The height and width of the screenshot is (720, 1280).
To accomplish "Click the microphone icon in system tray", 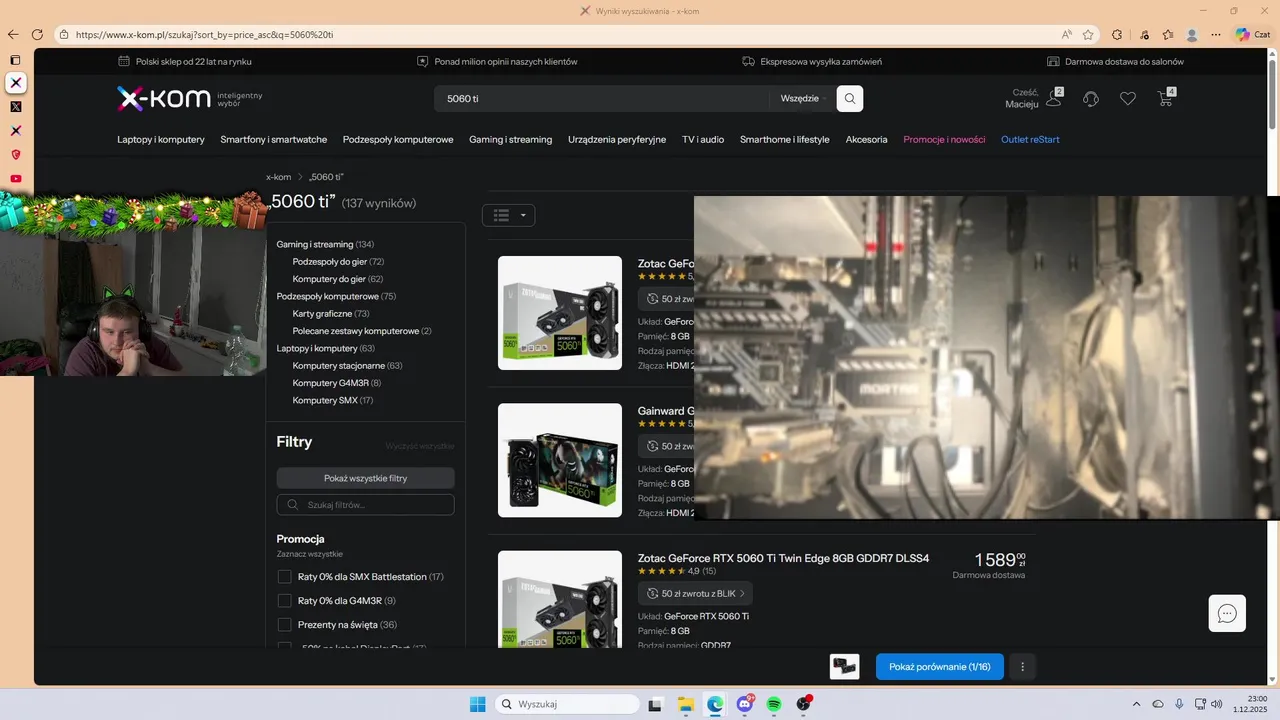I will (x=1179, y=704).
